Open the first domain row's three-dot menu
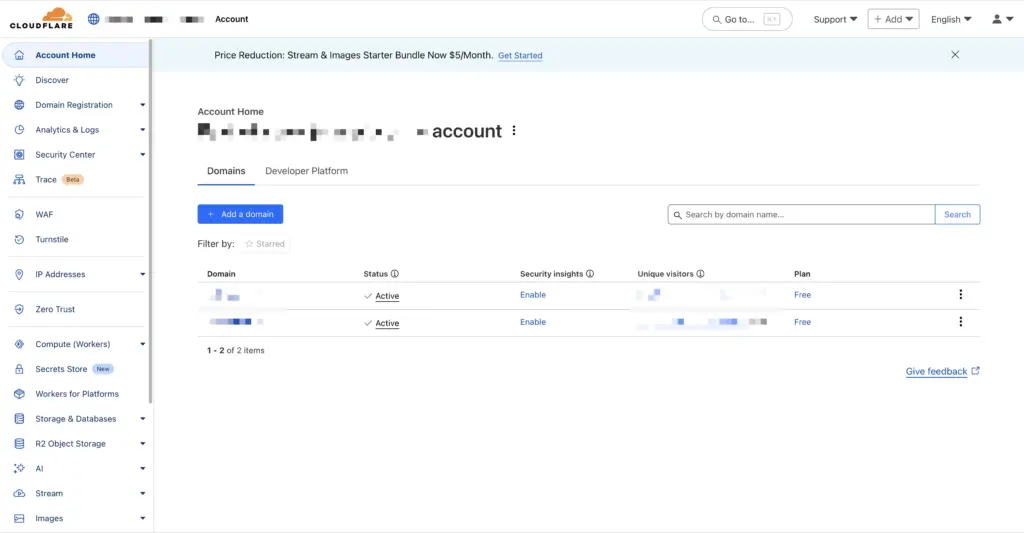1024x533 pixels. point(961,295)
